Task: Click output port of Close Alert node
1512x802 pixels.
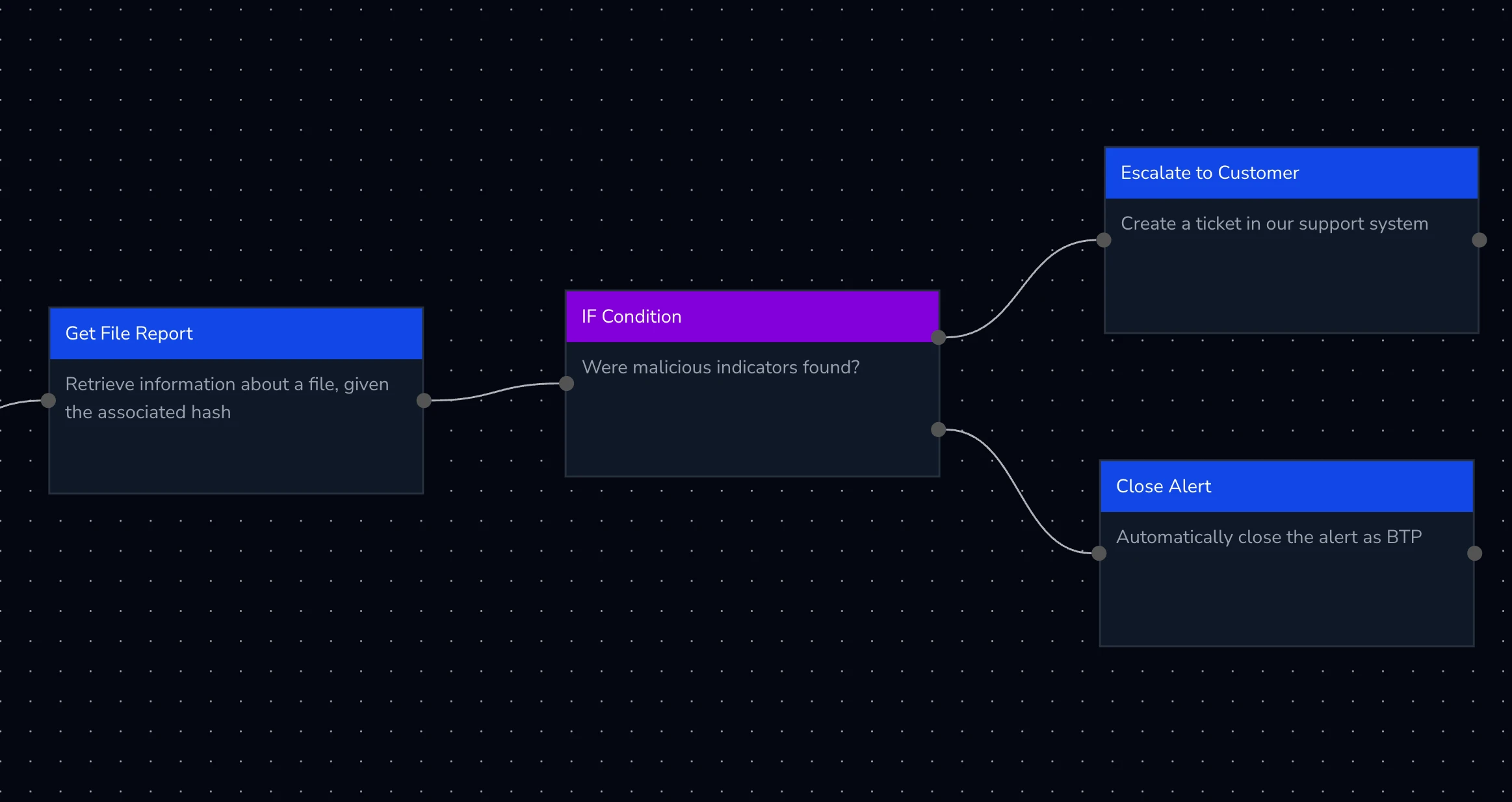Action: (1475, 554)
